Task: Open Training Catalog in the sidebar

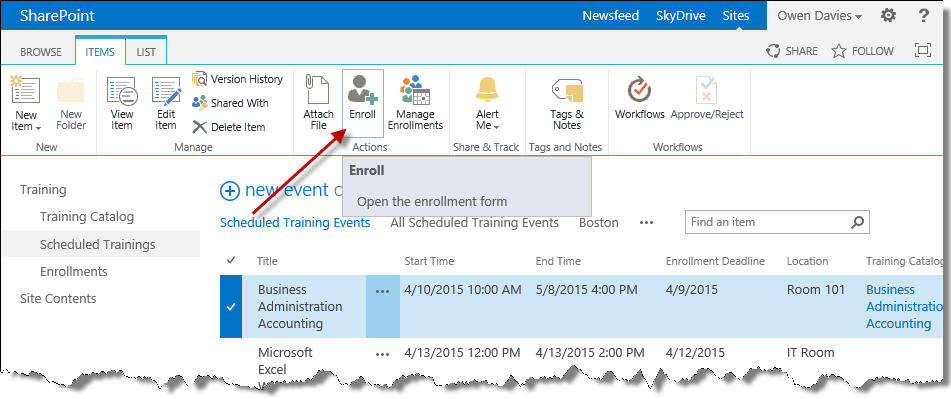Action: point(87,216)
